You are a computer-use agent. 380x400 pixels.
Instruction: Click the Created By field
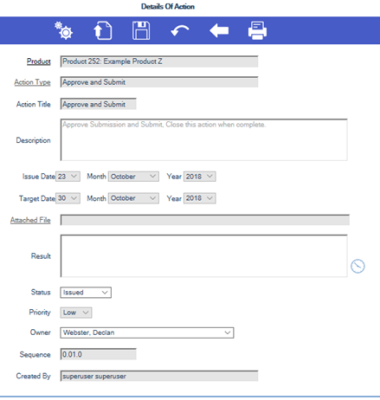point(159,376)
